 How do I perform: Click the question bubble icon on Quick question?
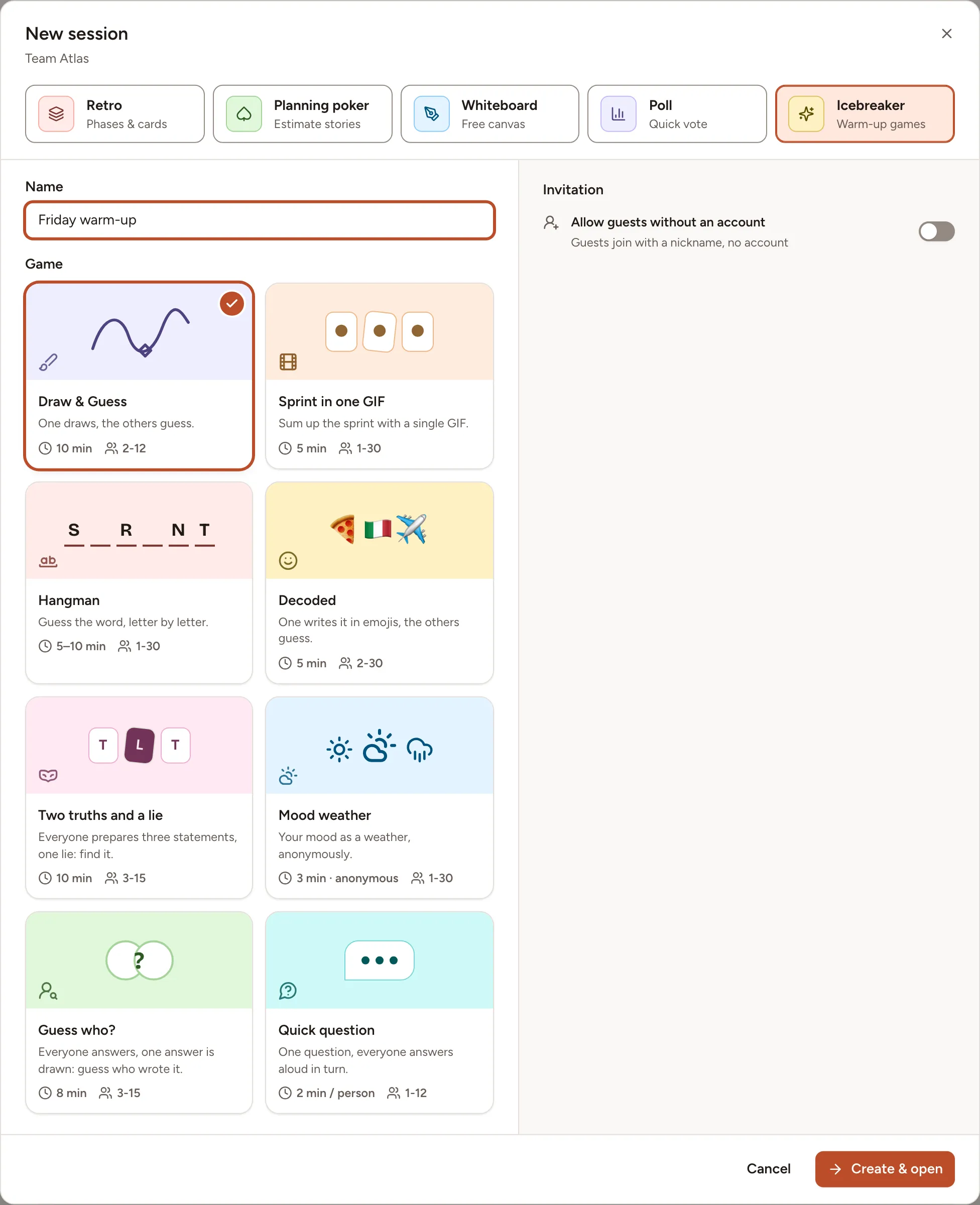click(x=288, y=991)
